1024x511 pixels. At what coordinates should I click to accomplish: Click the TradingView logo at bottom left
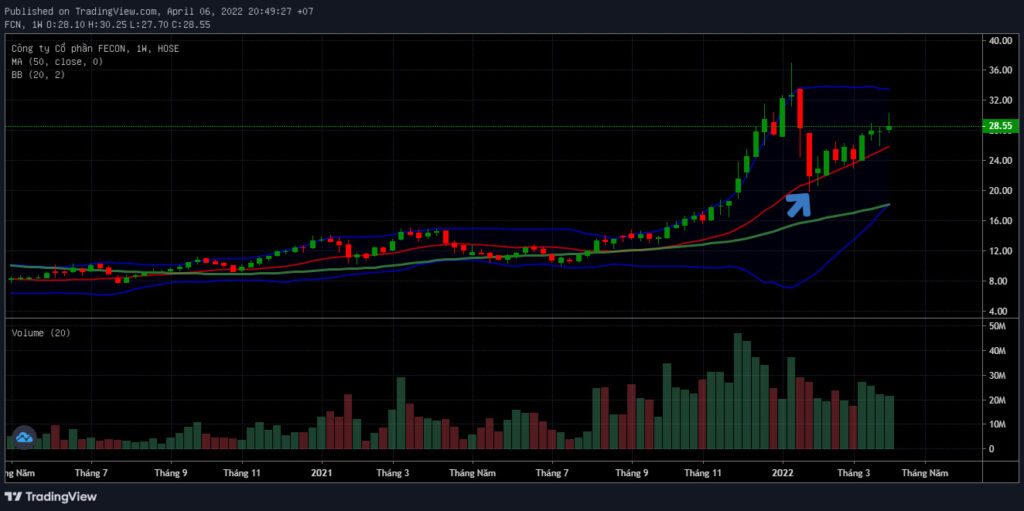50,497
